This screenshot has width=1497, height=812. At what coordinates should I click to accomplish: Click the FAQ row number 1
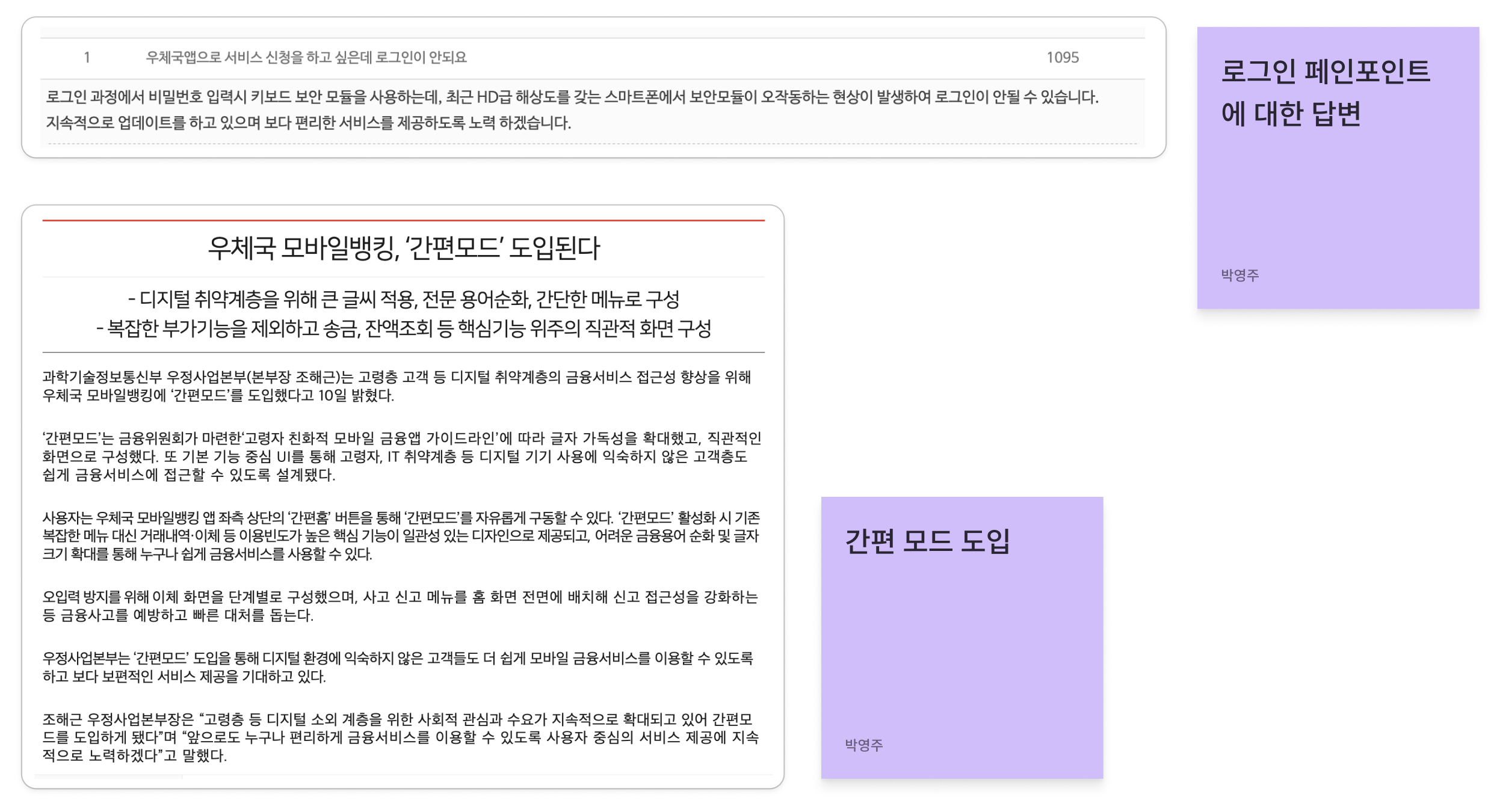pos(87,58)
